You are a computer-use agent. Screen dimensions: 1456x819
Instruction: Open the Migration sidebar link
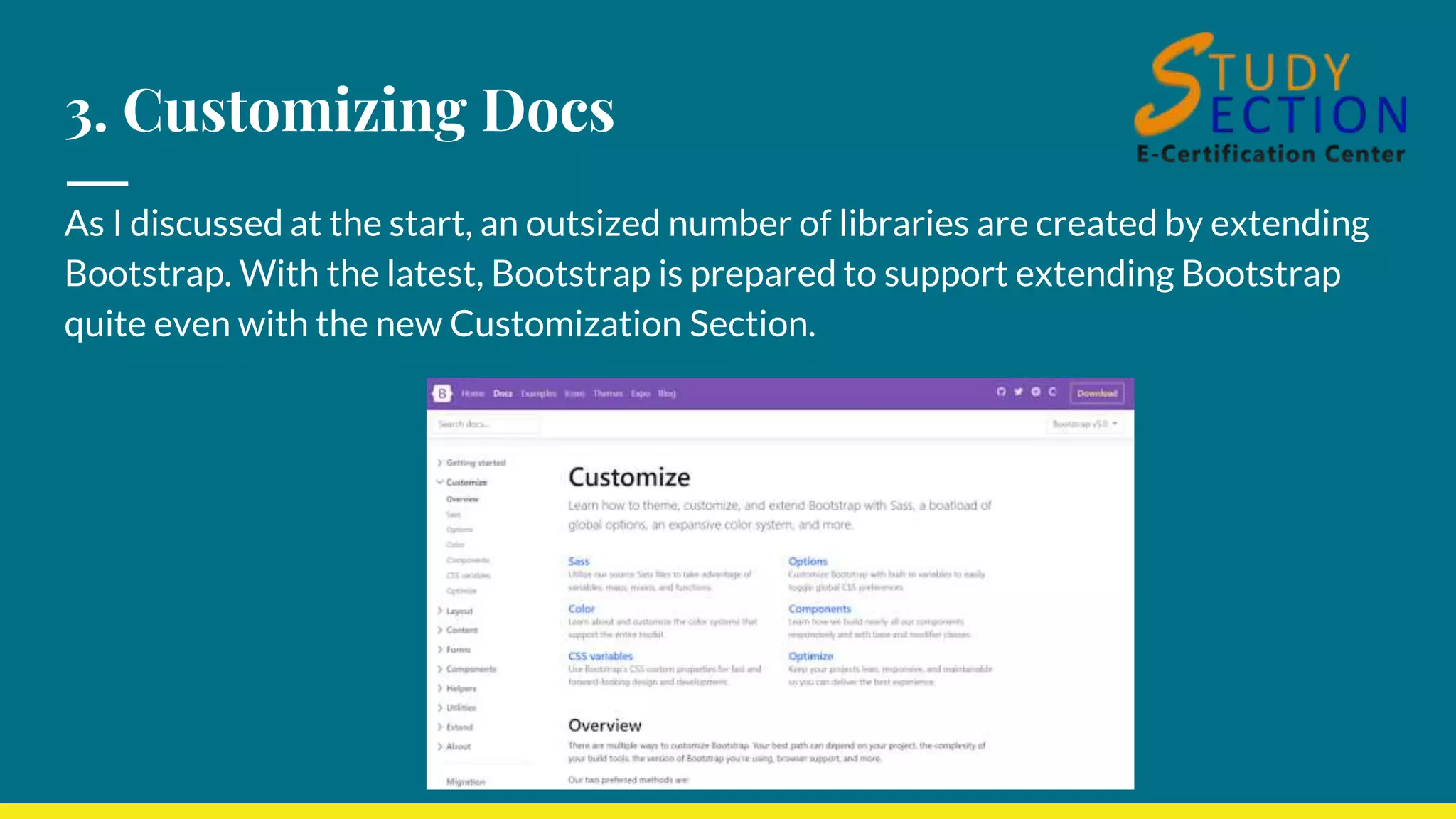coord(466,781)
